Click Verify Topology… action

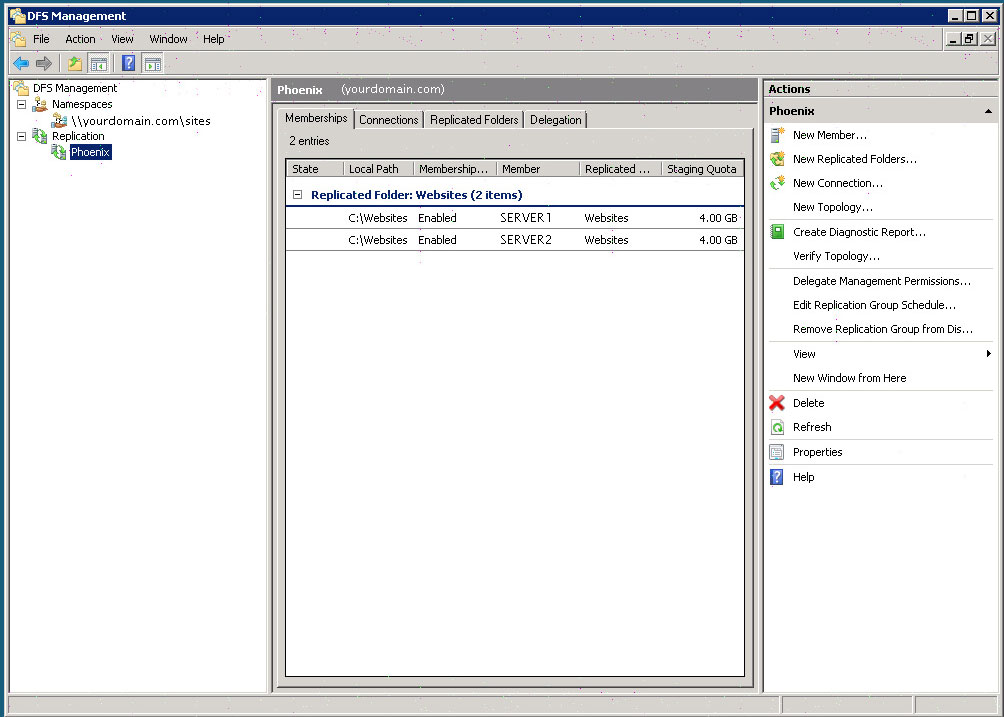point(836,256)
